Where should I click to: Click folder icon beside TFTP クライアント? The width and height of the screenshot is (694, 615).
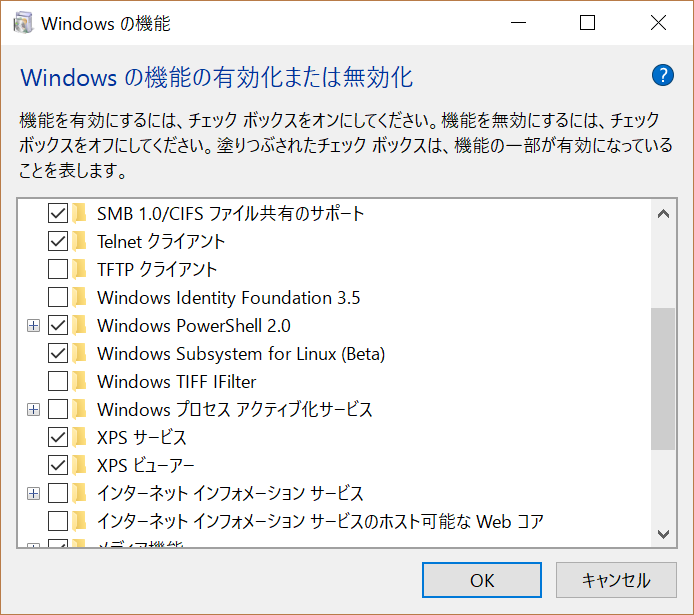point(80,269)
